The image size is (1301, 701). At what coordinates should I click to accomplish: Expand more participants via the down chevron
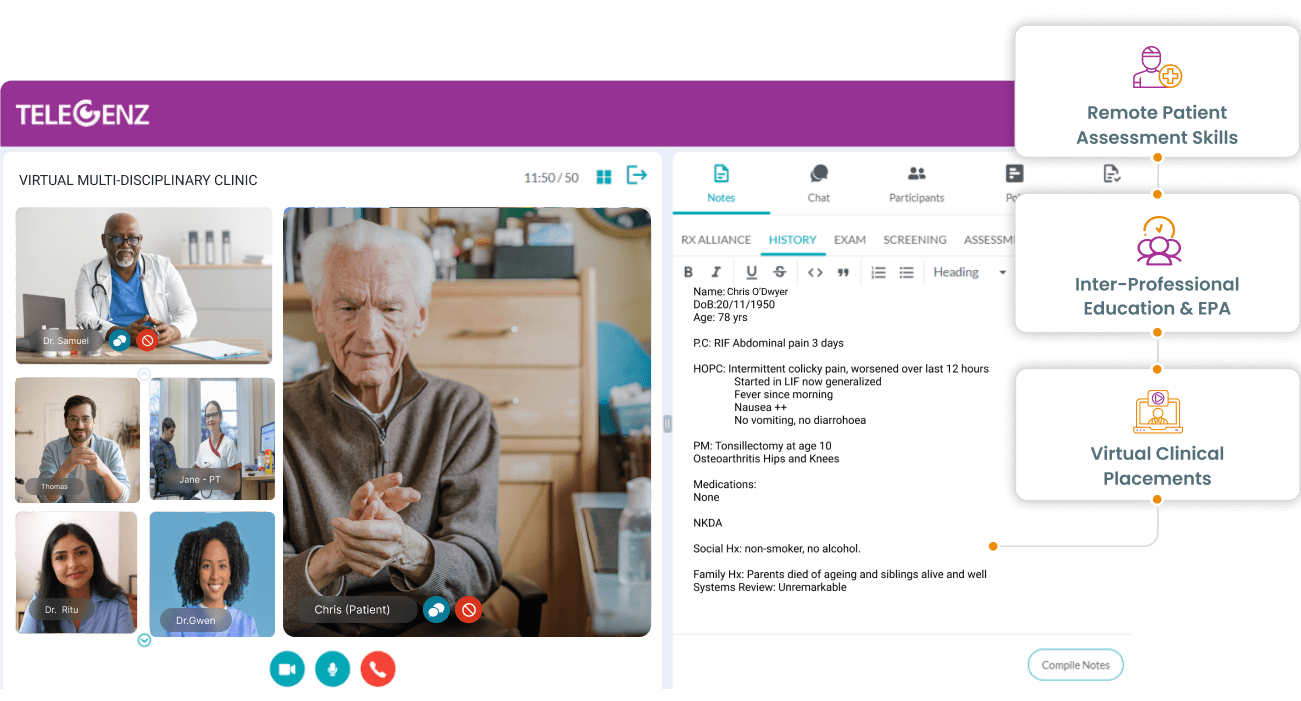tap(143, 640)
